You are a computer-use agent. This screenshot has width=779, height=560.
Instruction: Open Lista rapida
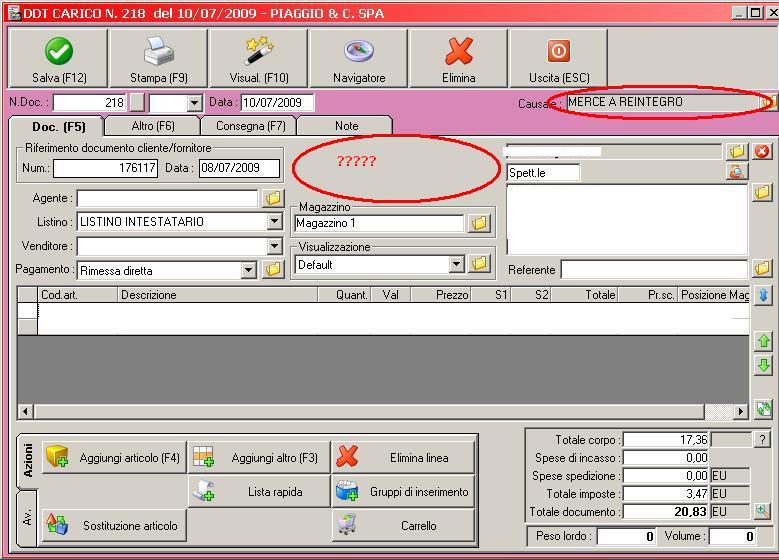pyautogui.click(x=259, y=491)
